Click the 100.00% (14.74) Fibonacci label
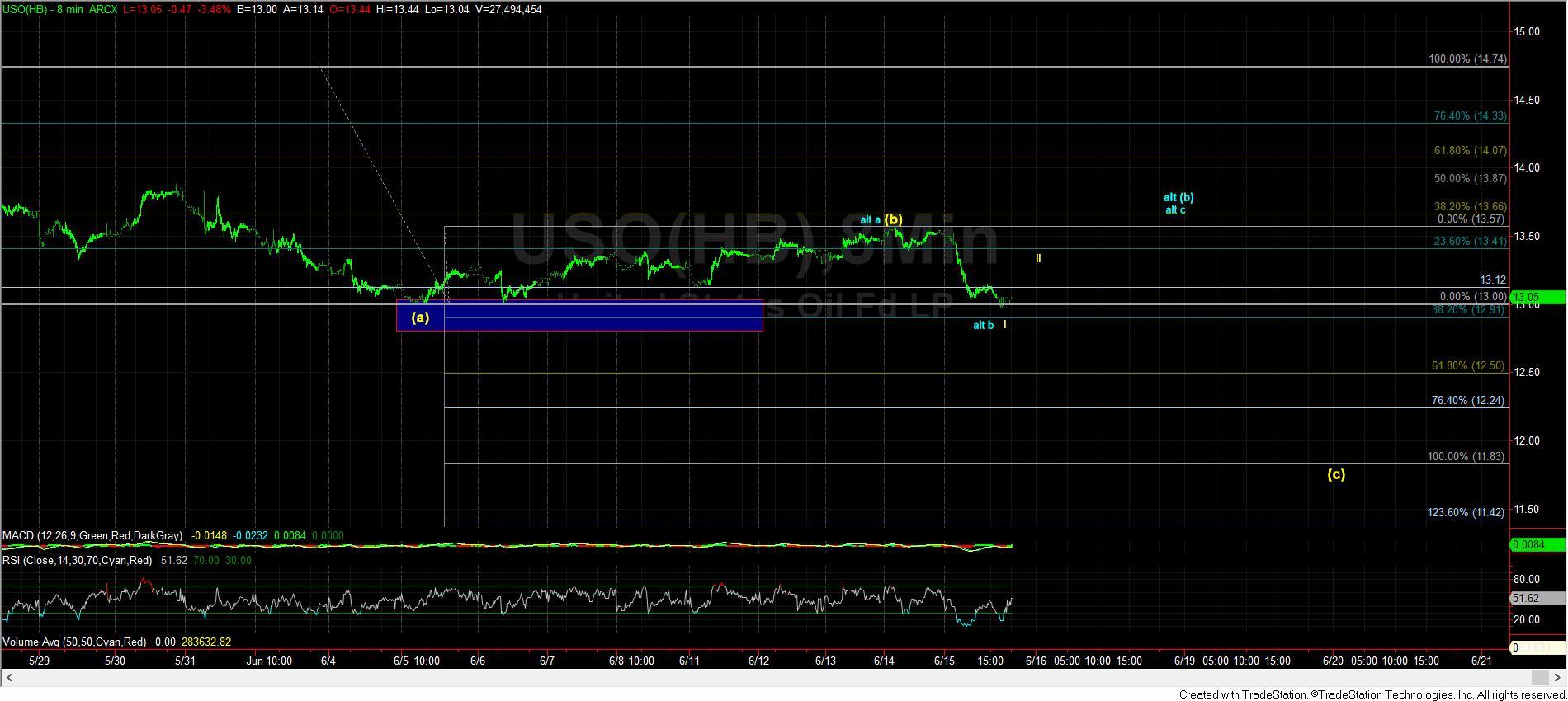 click(1468, 59)
